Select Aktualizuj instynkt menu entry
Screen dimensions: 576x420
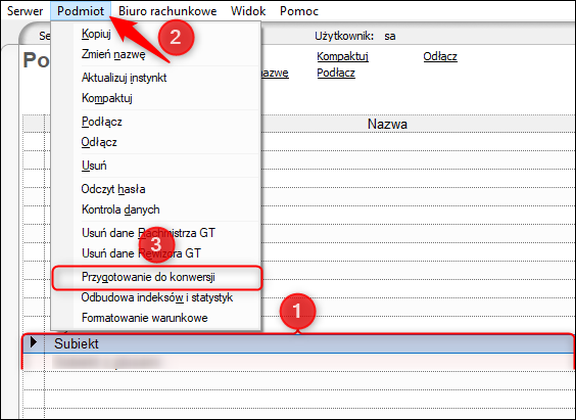(156, 78)
